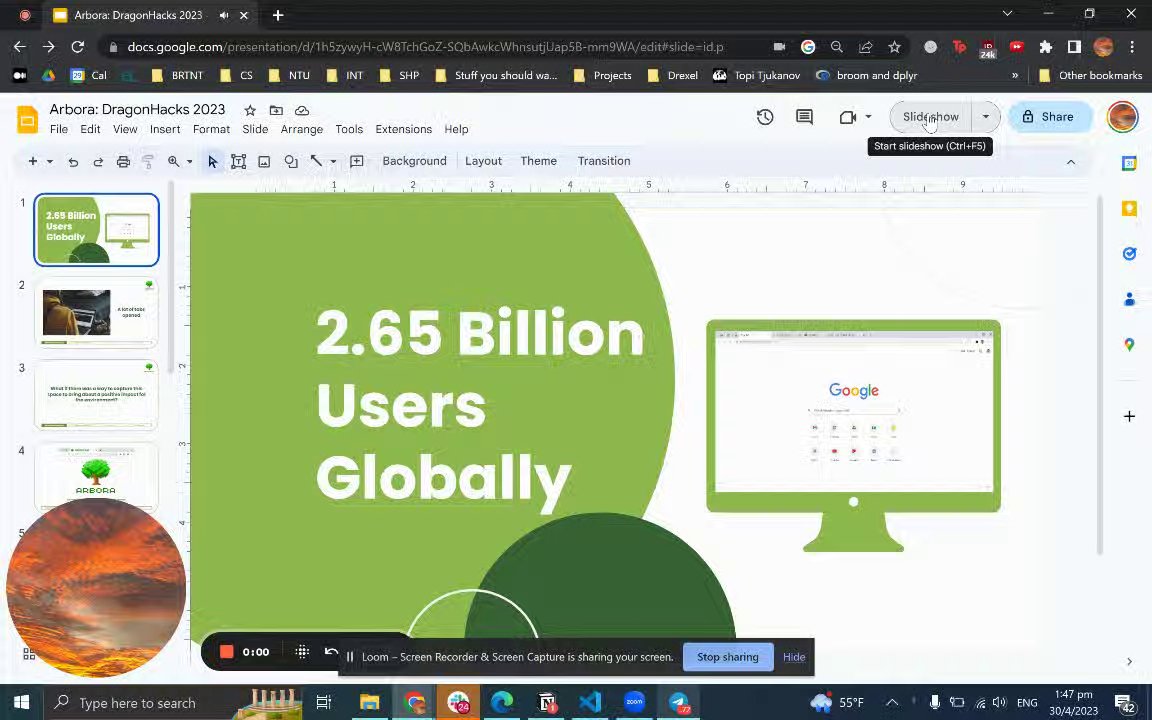Open line type dropdown arrow
Viewport: 1152px width, 720px height.
point(333,162)
